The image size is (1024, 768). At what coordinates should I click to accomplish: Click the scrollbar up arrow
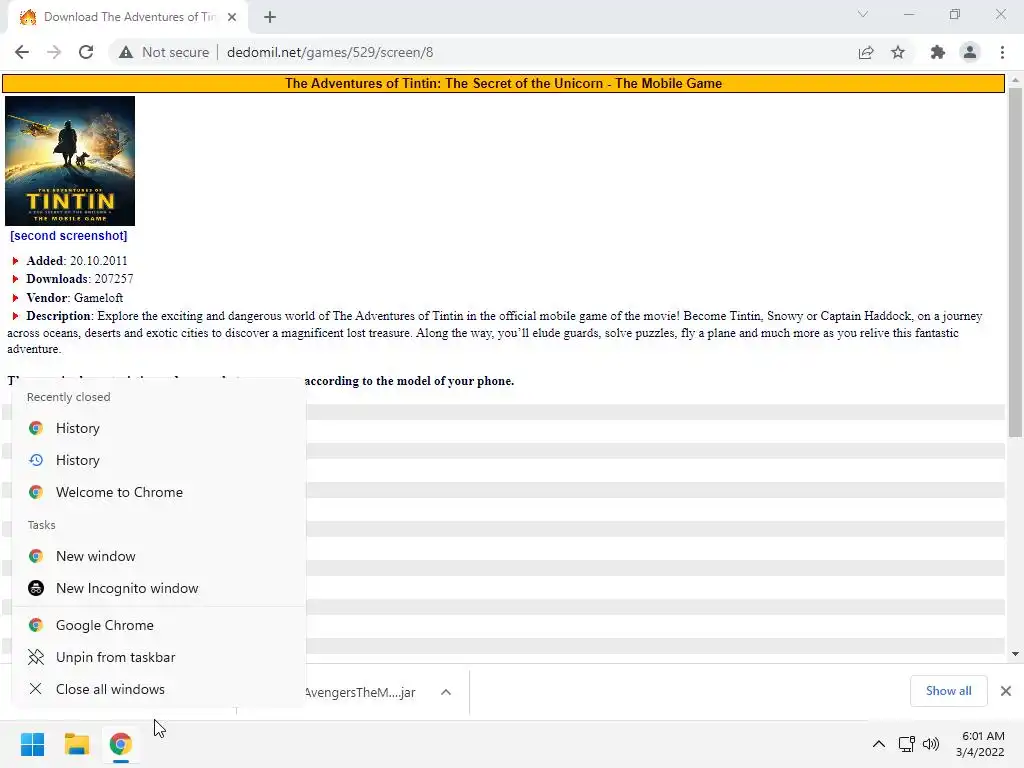(1015, 80)
